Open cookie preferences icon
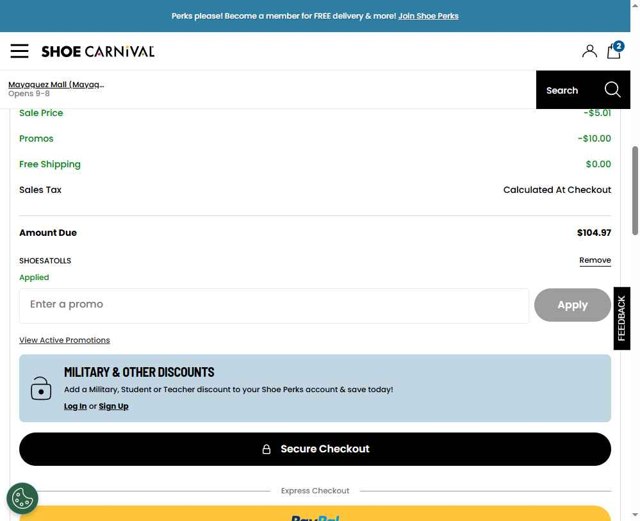The height and width of the screenshot is (521, 640). (22, 499)
